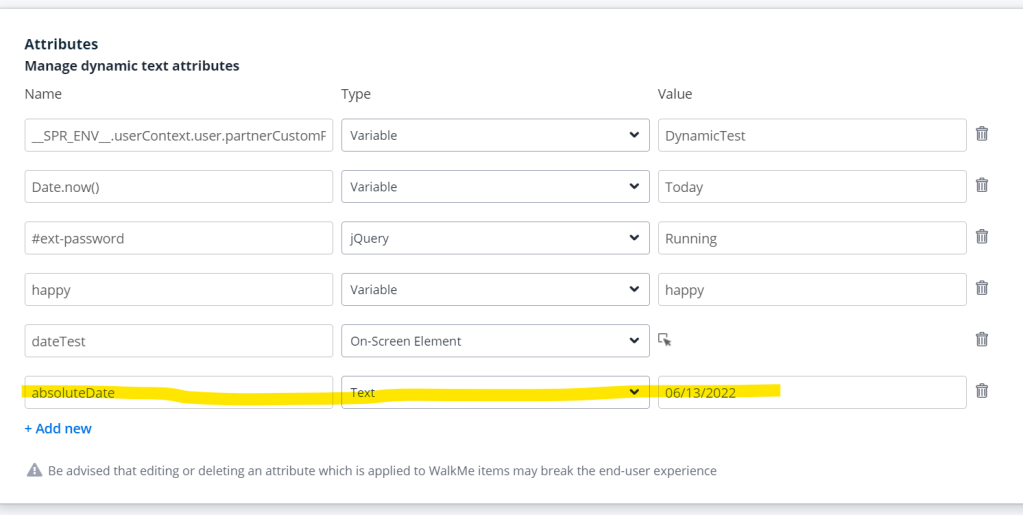Remove the happy attribute via trash icon
This screenshot has width=1023, height=515.
[x=981, y=288]
